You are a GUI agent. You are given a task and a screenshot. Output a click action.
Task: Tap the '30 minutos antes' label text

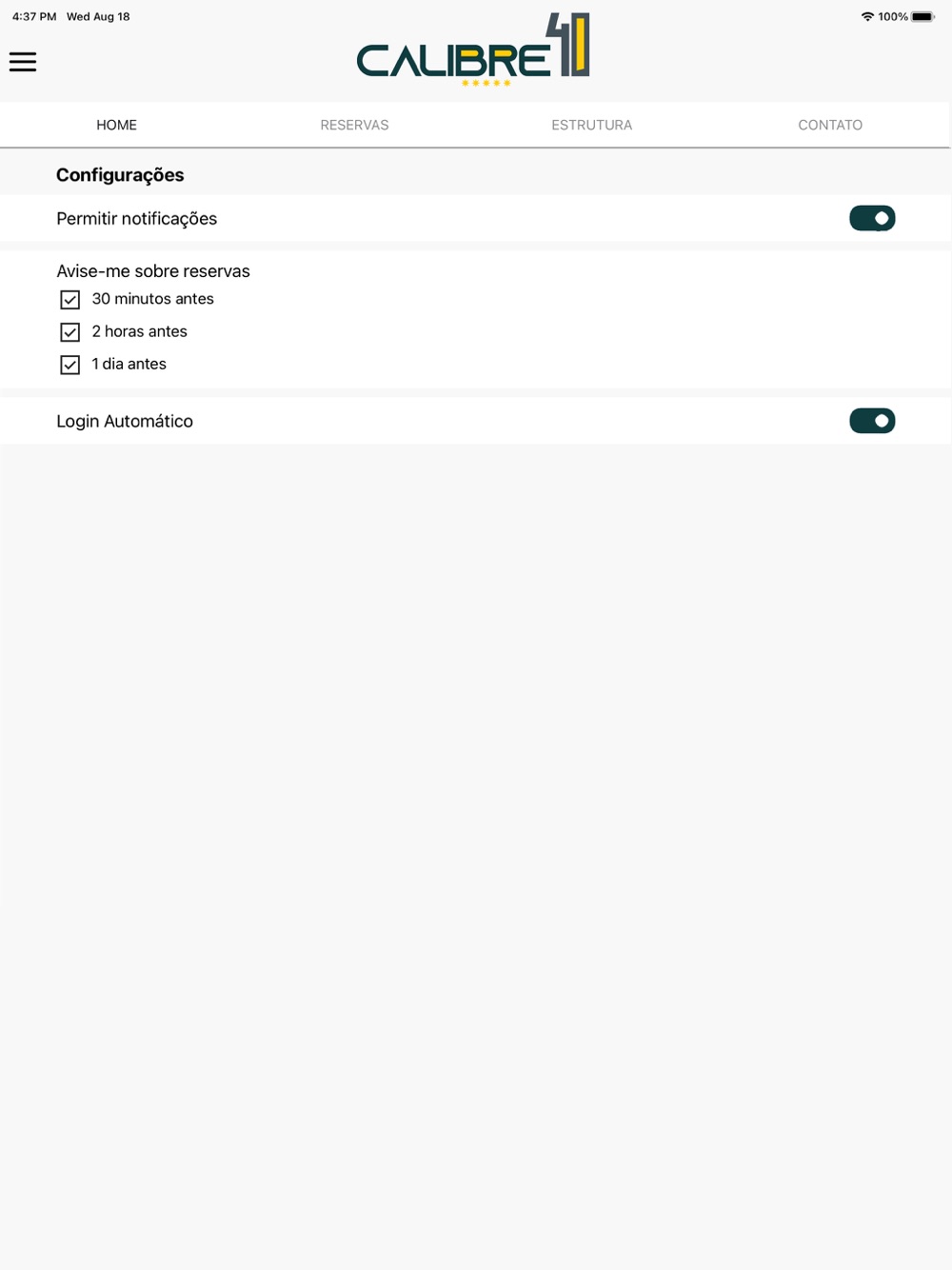(152, 299)
